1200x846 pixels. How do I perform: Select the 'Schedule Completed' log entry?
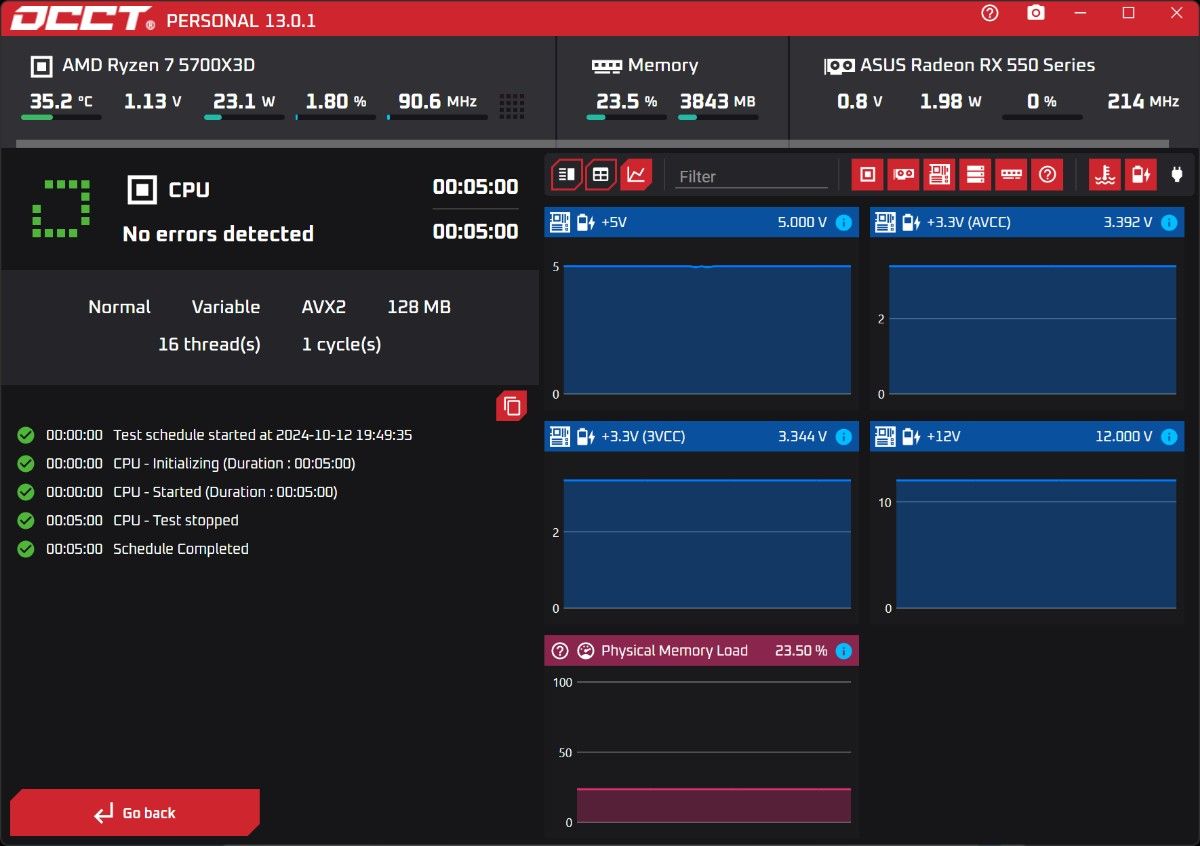[x=181, y=548]
